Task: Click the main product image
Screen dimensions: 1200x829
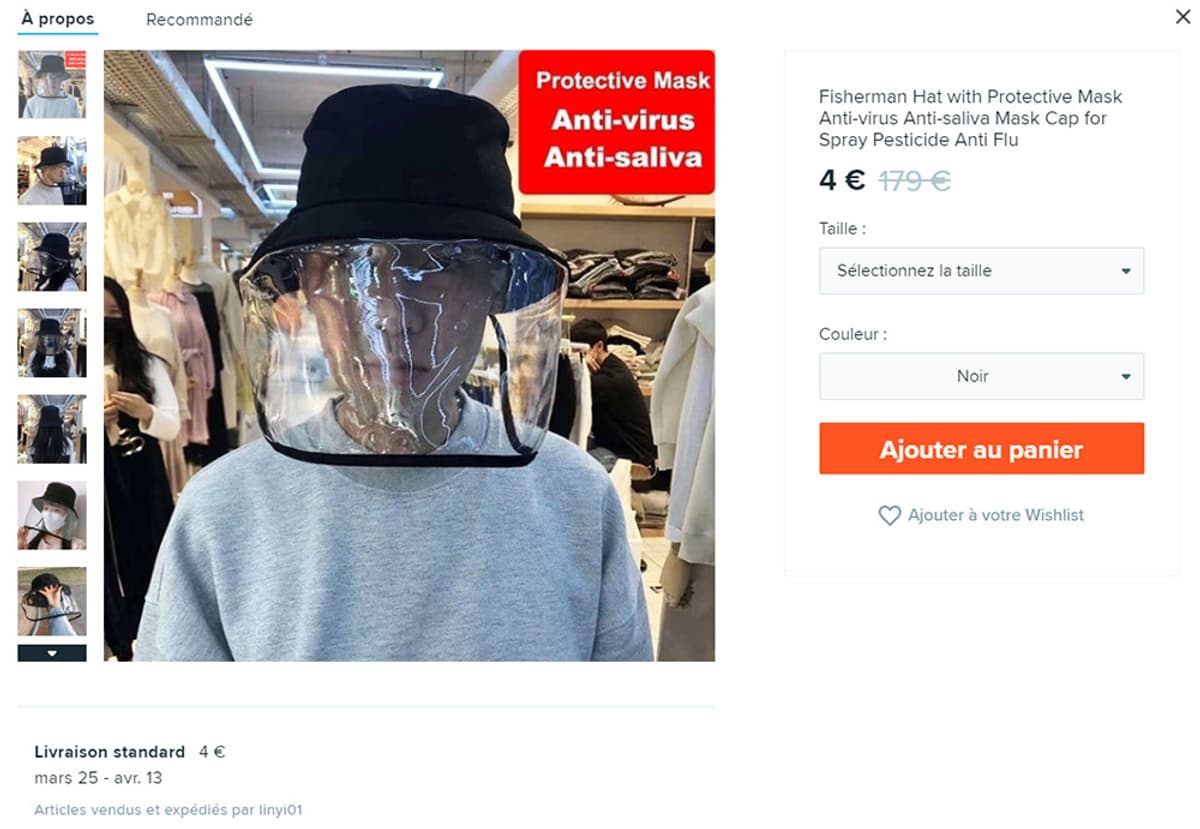Action: coord(409,356)
